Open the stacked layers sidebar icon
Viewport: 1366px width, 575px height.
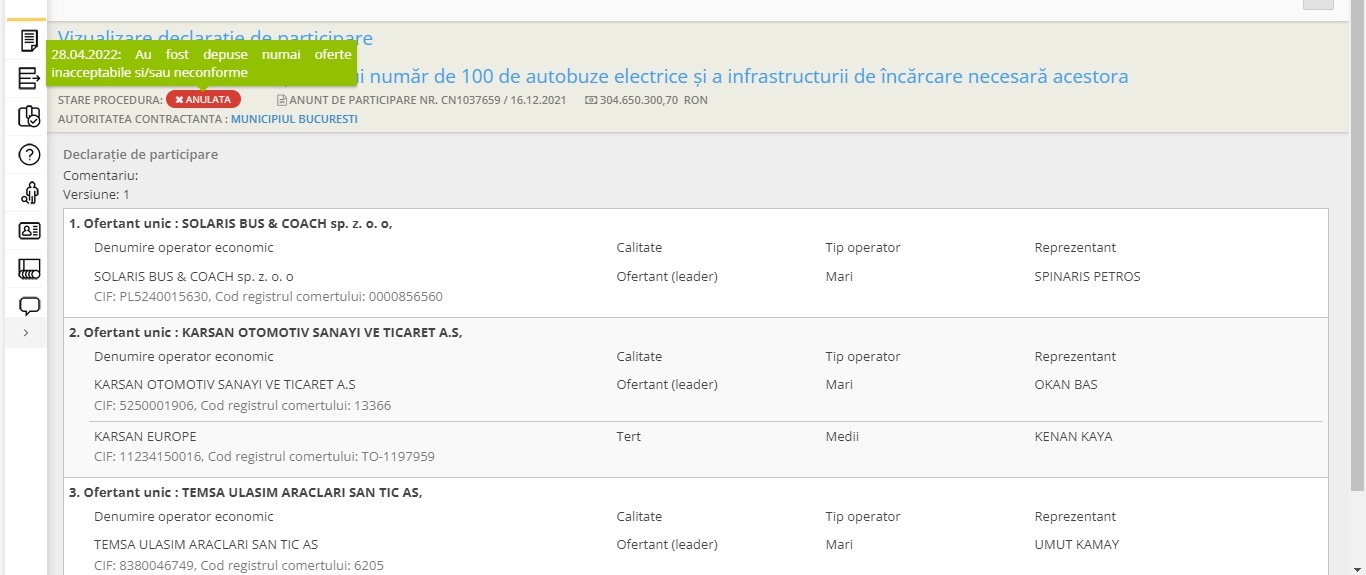click(30, 268)
